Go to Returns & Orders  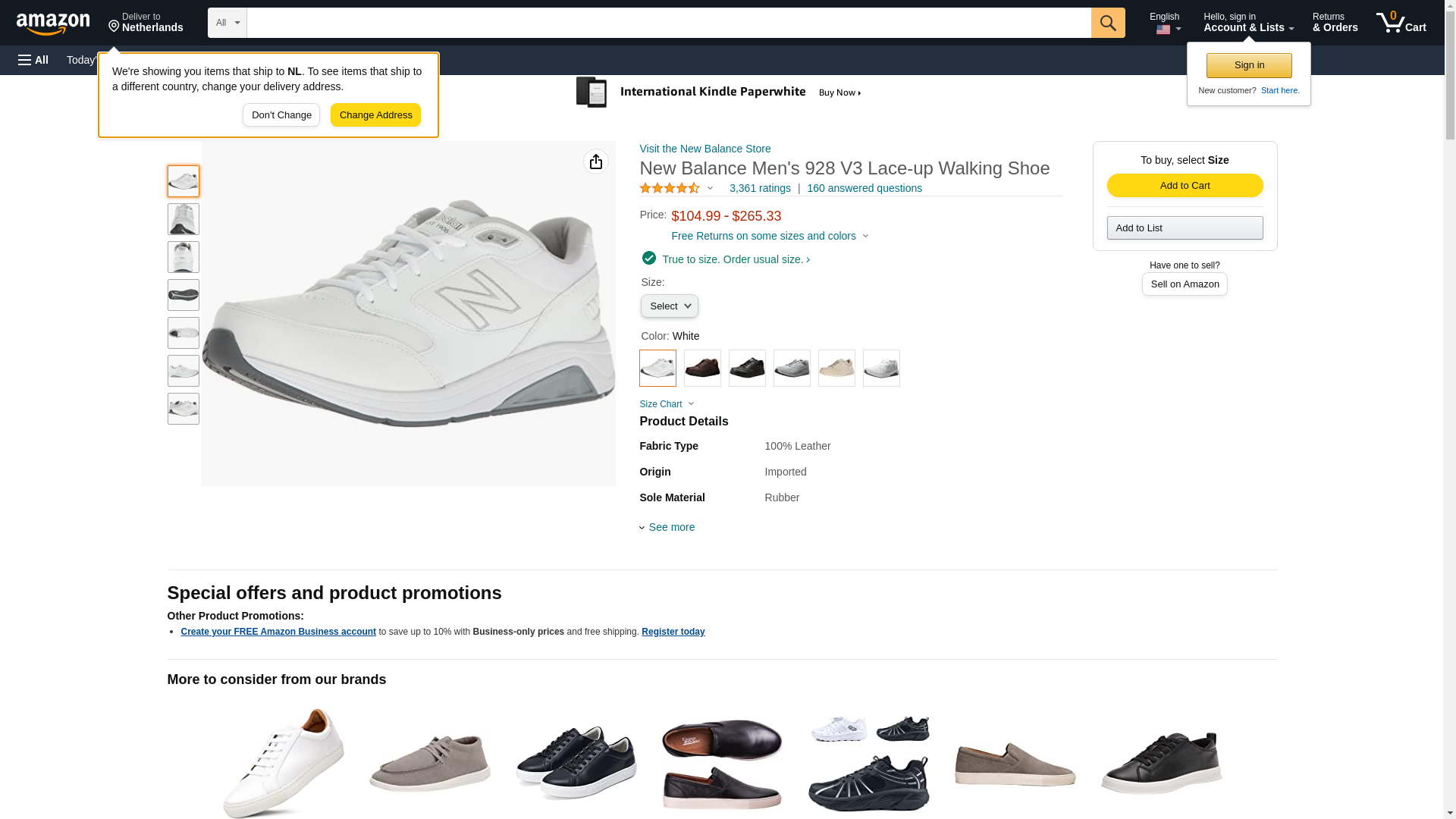pyautogui.click(x=1335, y=23)
